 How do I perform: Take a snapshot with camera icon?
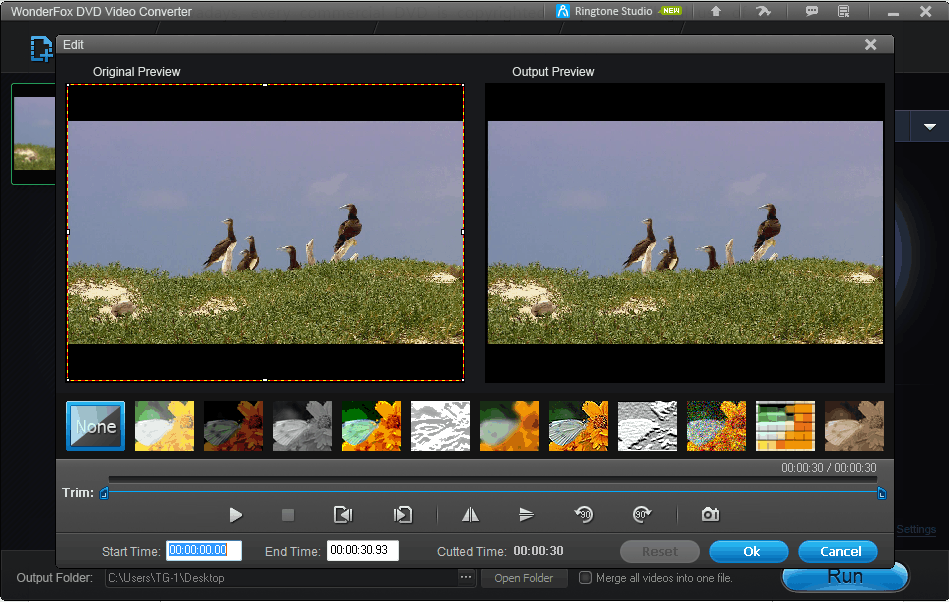coord(711,515)
